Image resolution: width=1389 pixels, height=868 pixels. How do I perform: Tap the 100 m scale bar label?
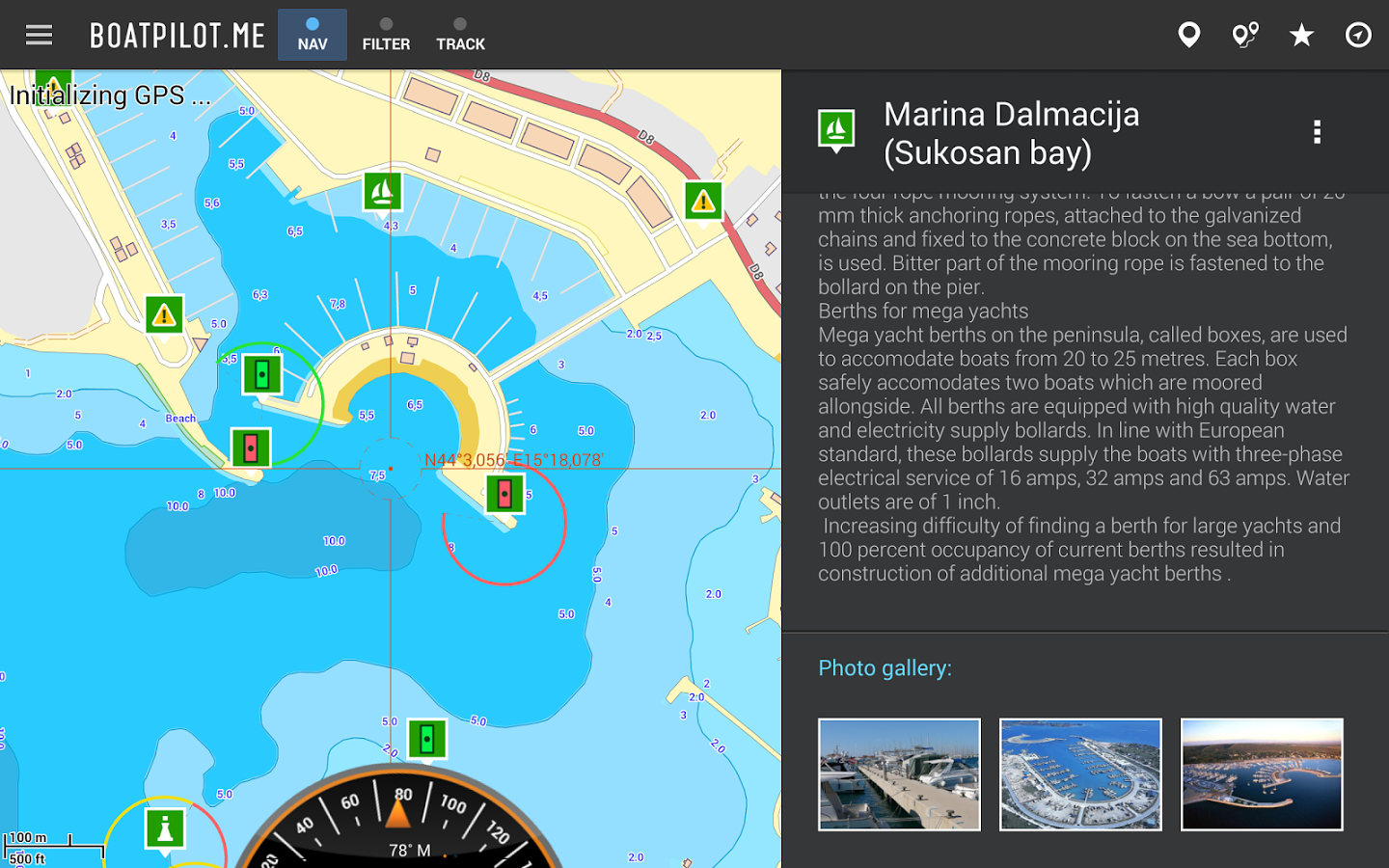pos(28,837)
